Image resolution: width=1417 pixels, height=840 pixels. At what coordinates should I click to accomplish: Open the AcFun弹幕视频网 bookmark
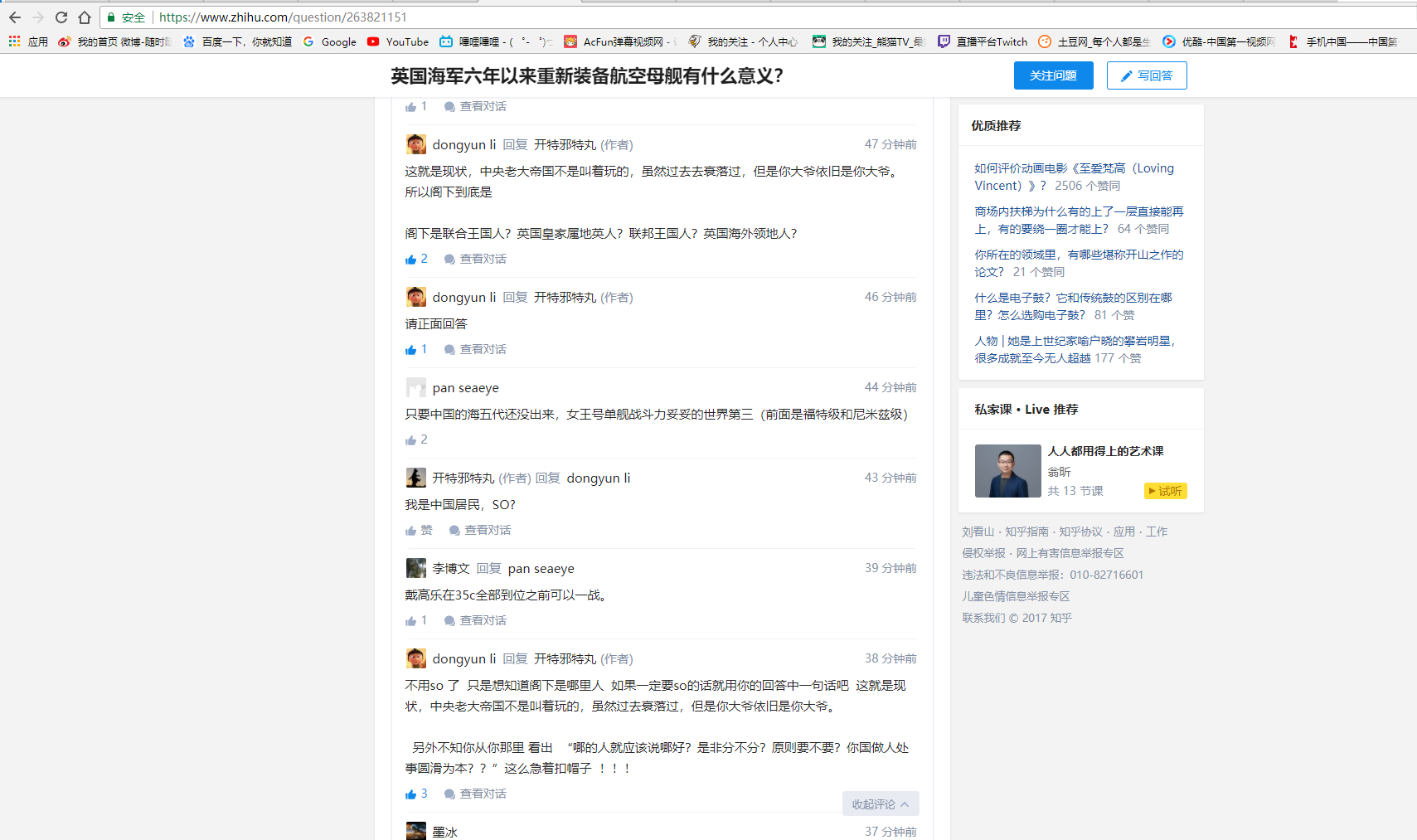click(620, 41)
